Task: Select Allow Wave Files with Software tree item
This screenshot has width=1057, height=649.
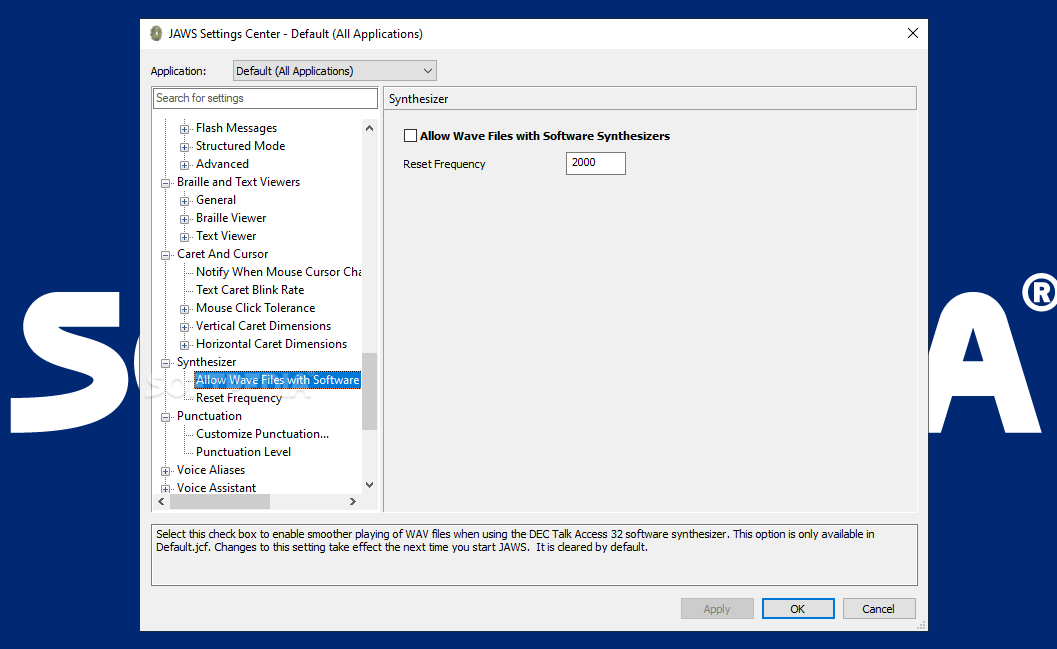Action: 278,380
